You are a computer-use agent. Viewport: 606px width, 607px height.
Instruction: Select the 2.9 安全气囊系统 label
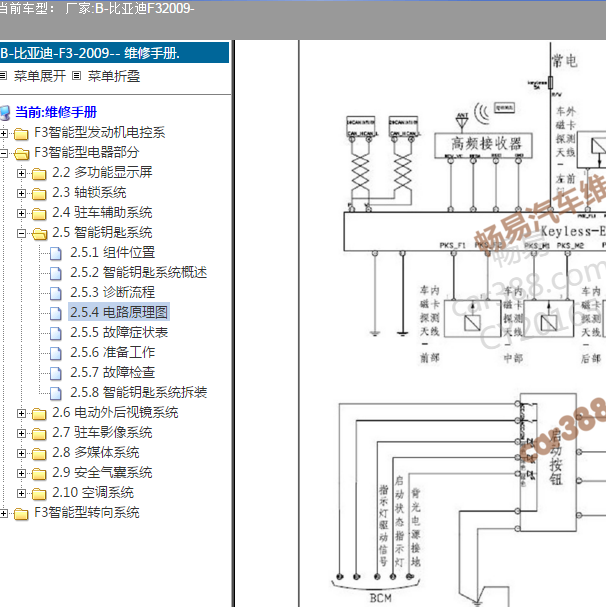[102, 473]
